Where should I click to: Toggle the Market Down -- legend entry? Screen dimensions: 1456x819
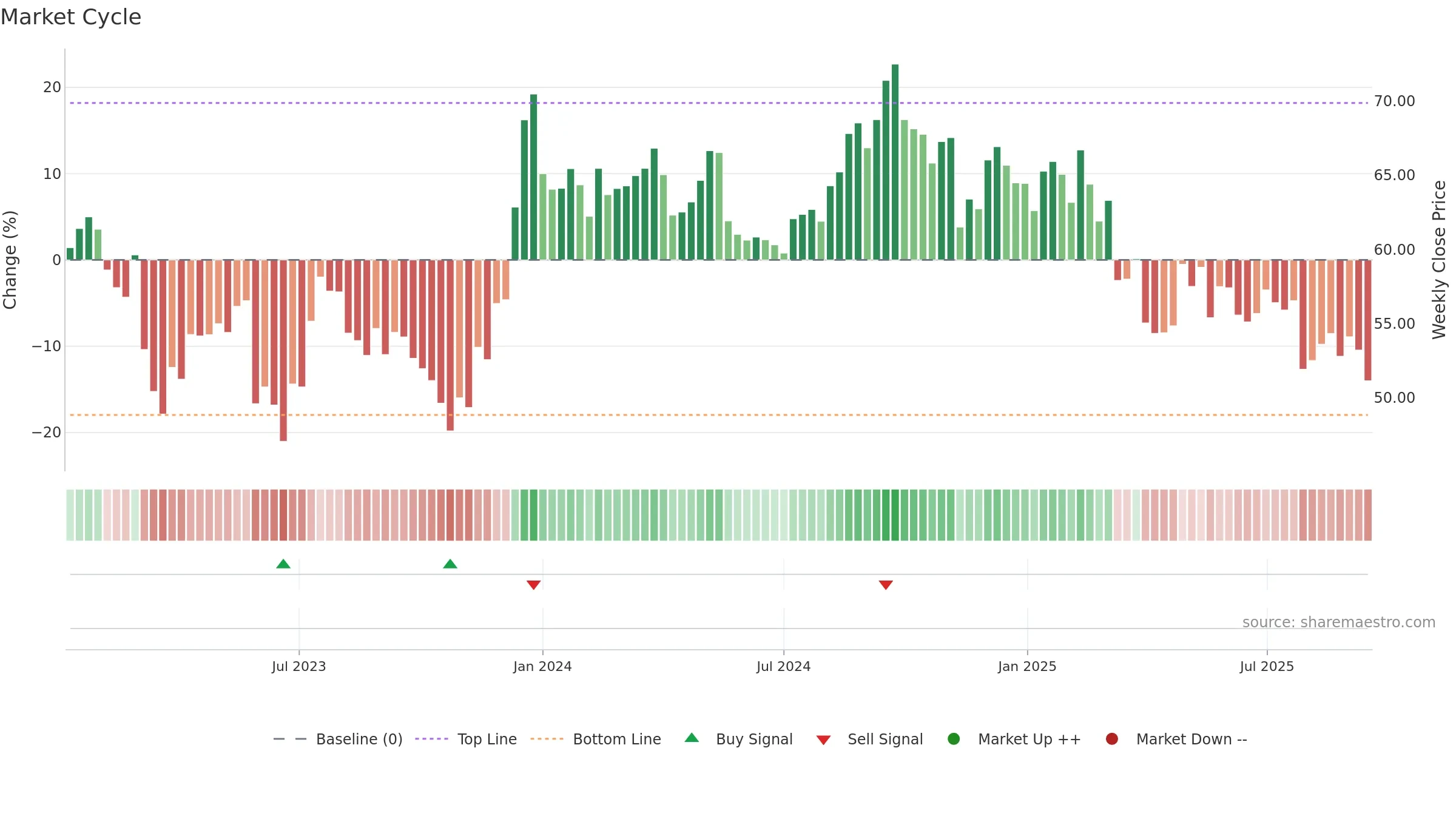pyautogui.click(x=1176, y=739)
